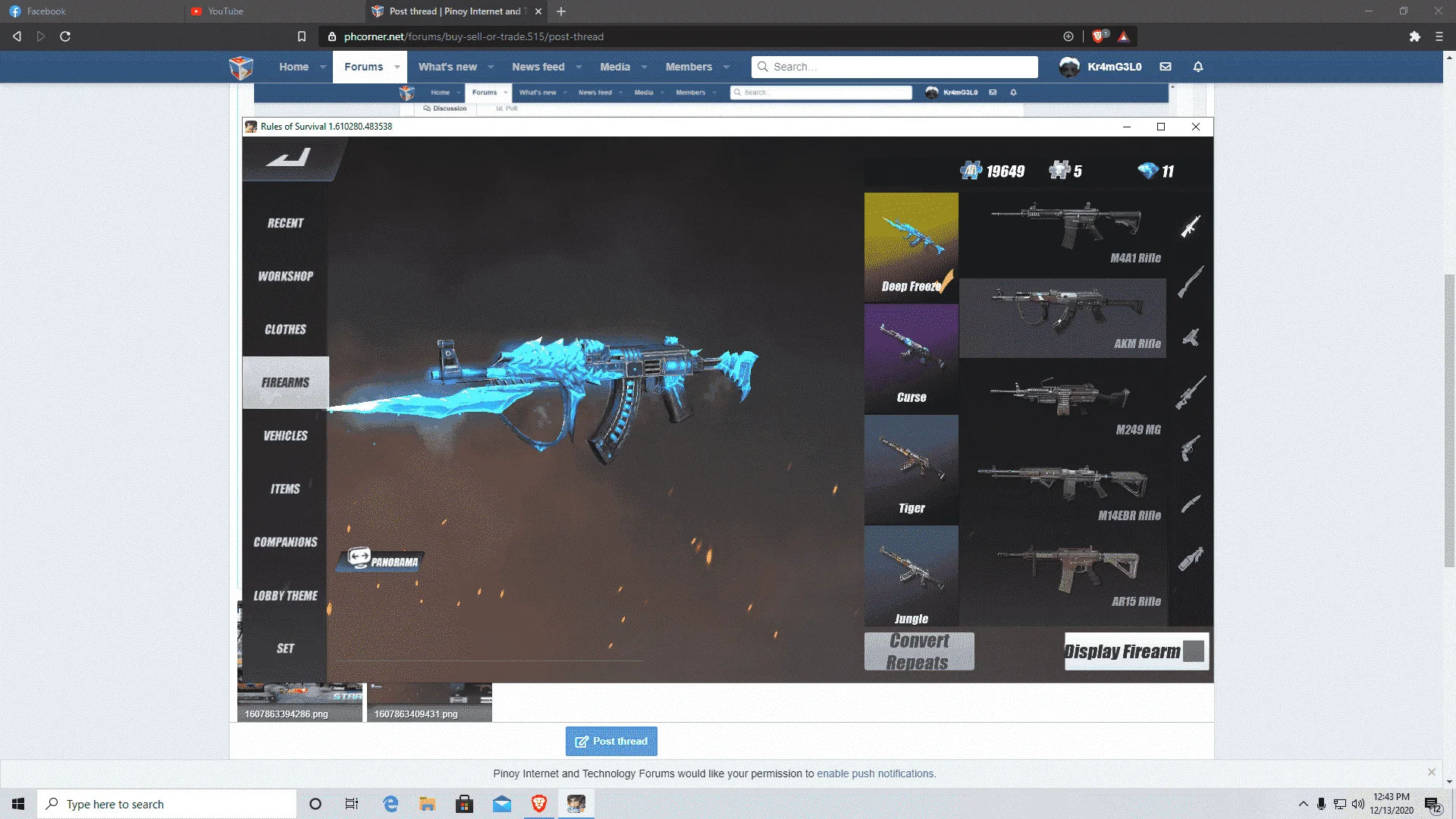Open forum alerts bell icon
Image resolution: width=1456 pixels, height=819 pixels.
point(1198,67)
